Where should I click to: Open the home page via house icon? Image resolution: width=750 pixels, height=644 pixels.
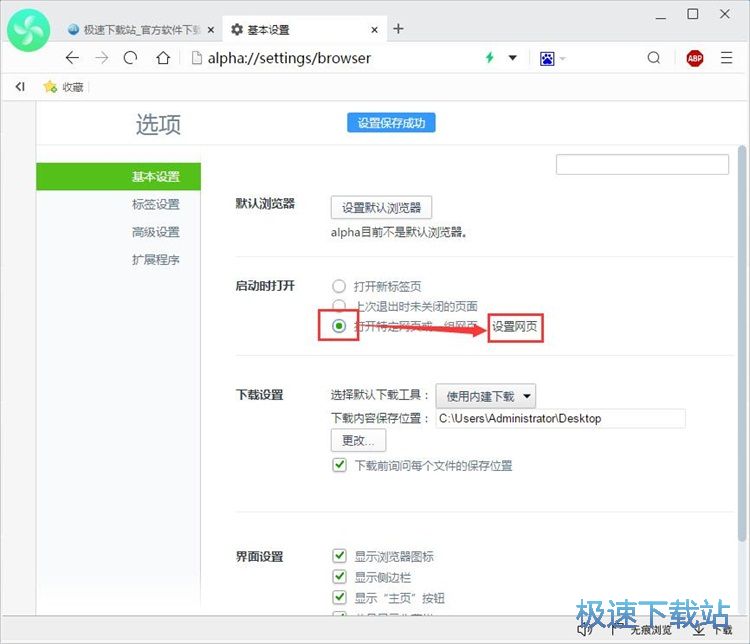(x=163, y=58)
